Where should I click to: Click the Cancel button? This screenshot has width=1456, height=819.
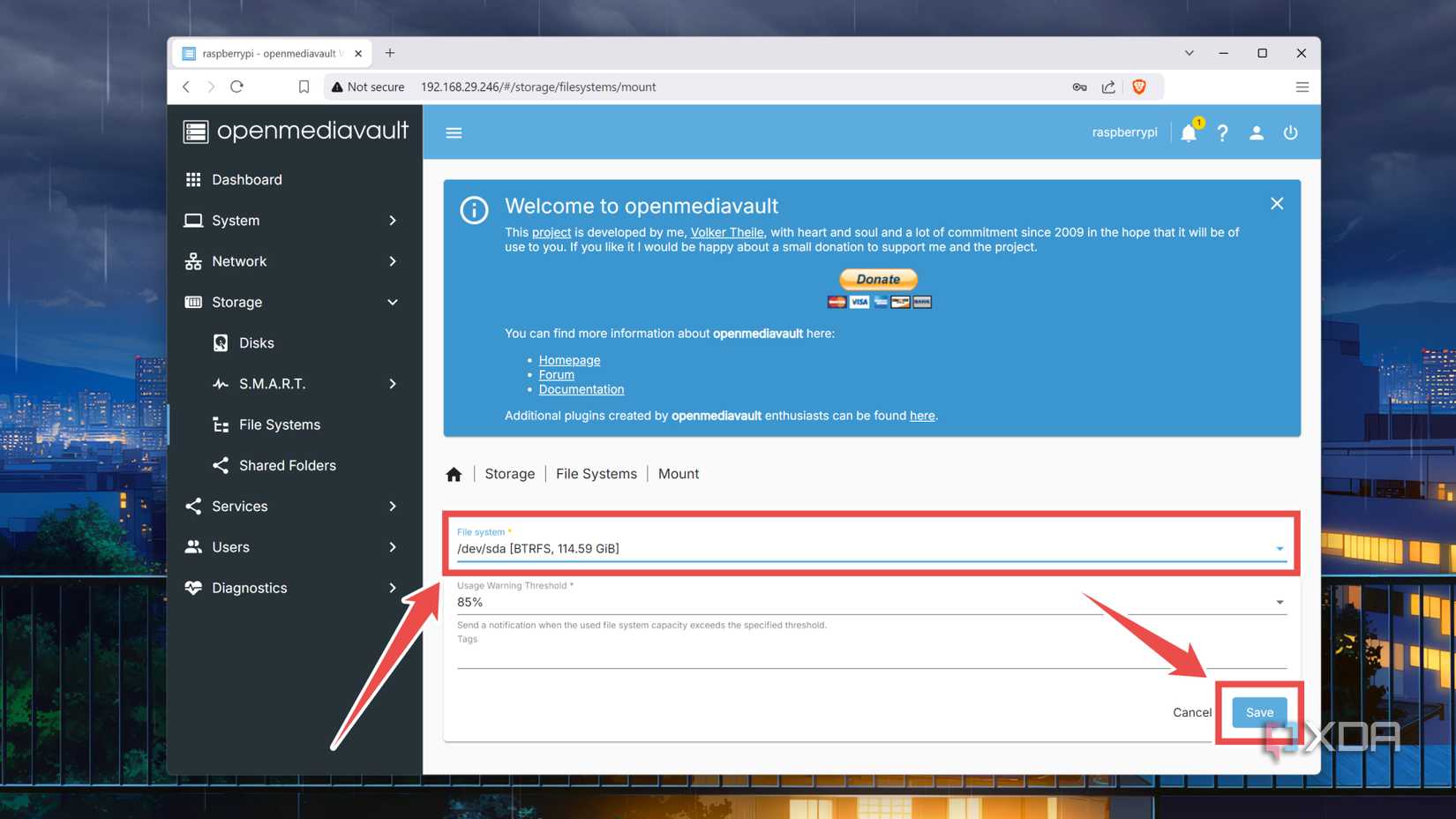point(1192,712)
